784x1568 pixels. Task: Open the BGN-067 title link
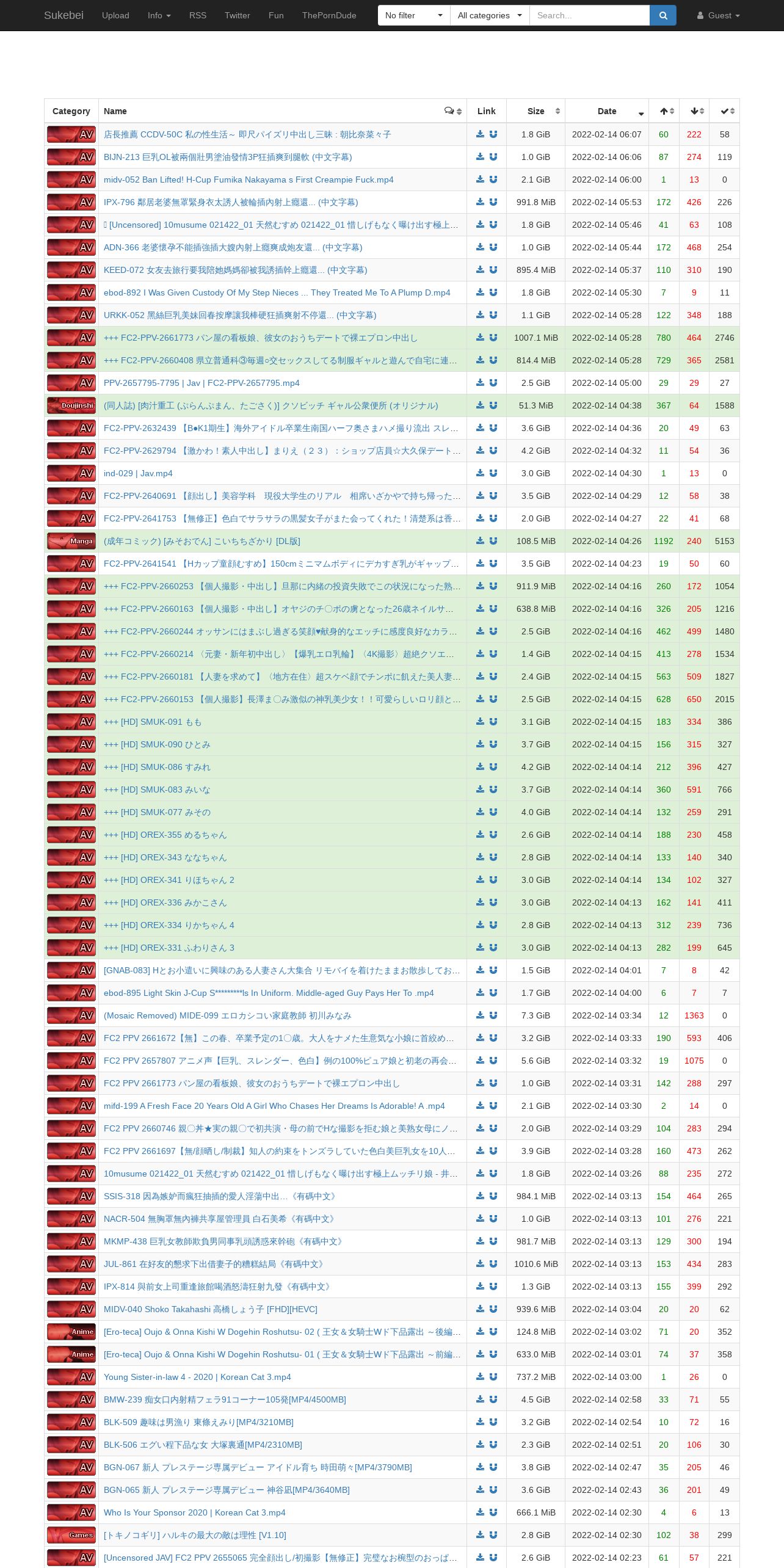tap(258, 1467)
